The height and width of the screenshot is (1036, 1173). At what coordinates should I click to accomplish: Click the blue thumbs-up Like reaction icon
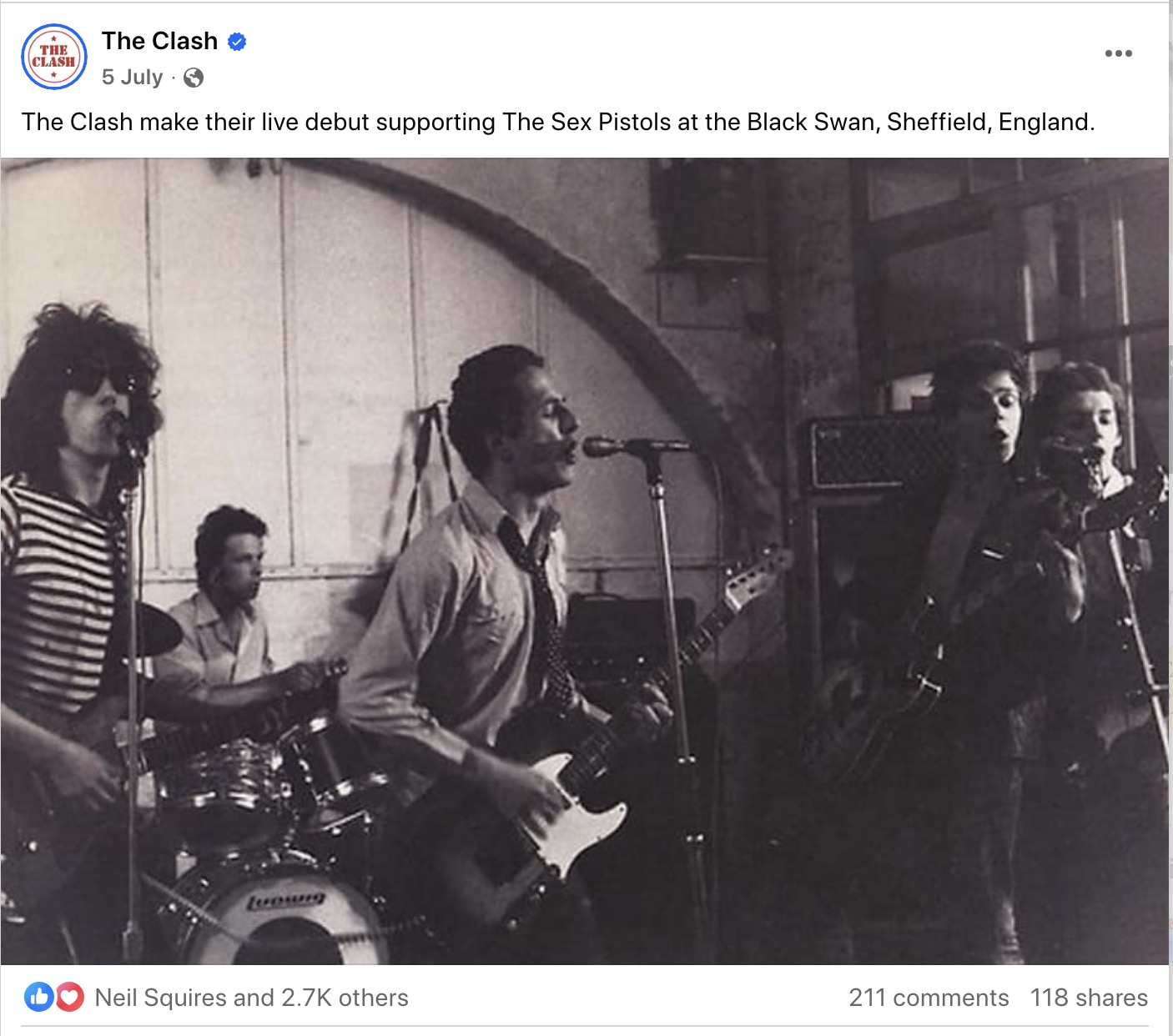point(39,997)
